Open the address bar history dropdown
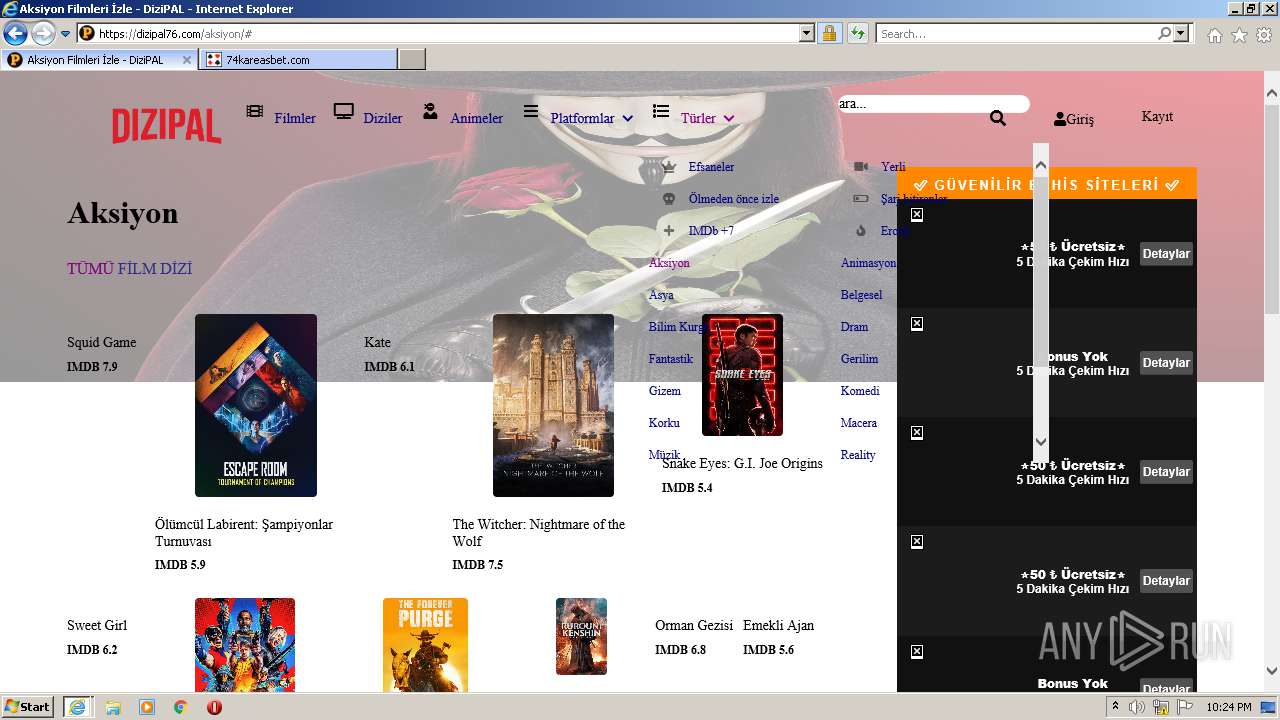This screenshot has height=720, width=1280. [x=807, y=33]
